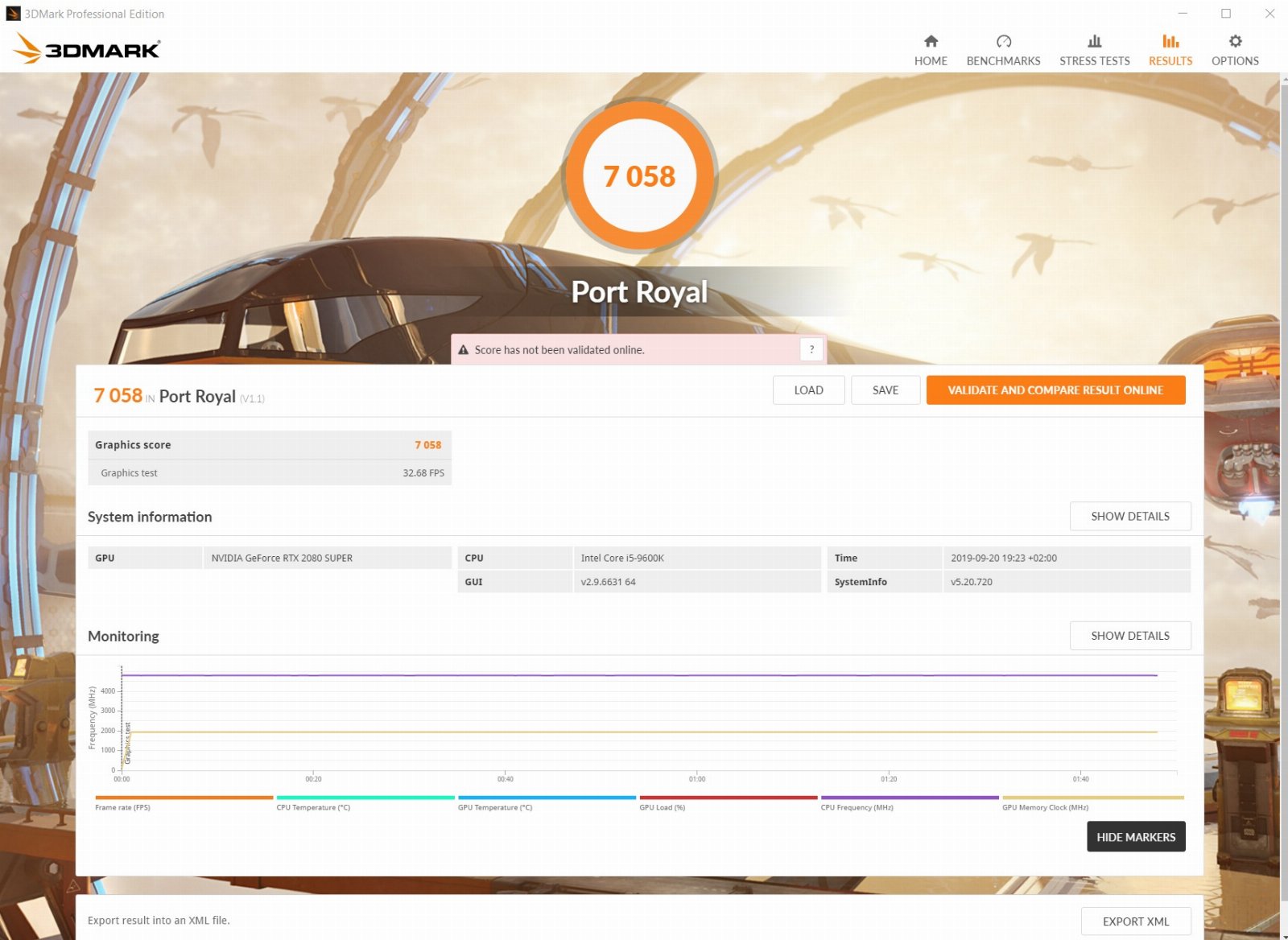Save the result with SAVE button
Viewport: 1288px width, 940px height.
[x=885, y=390]
